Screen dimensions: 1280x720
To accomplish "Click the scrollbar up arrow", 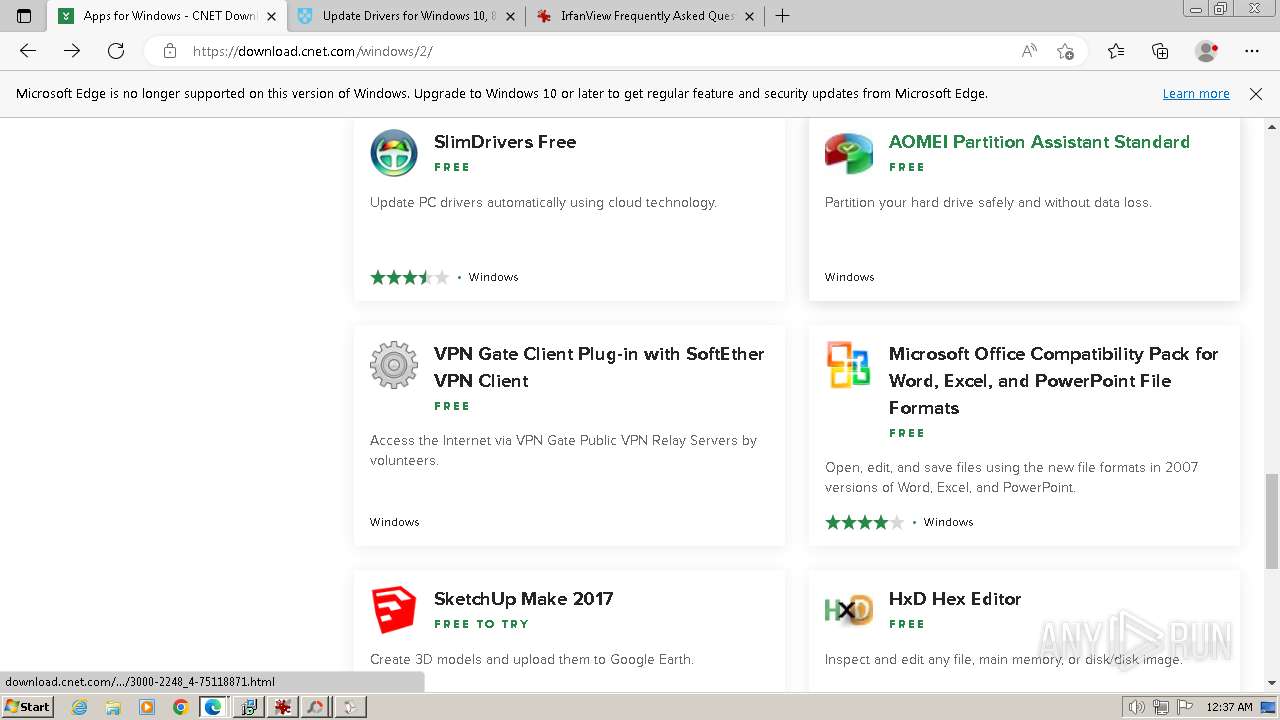I will pos(1272,127).
